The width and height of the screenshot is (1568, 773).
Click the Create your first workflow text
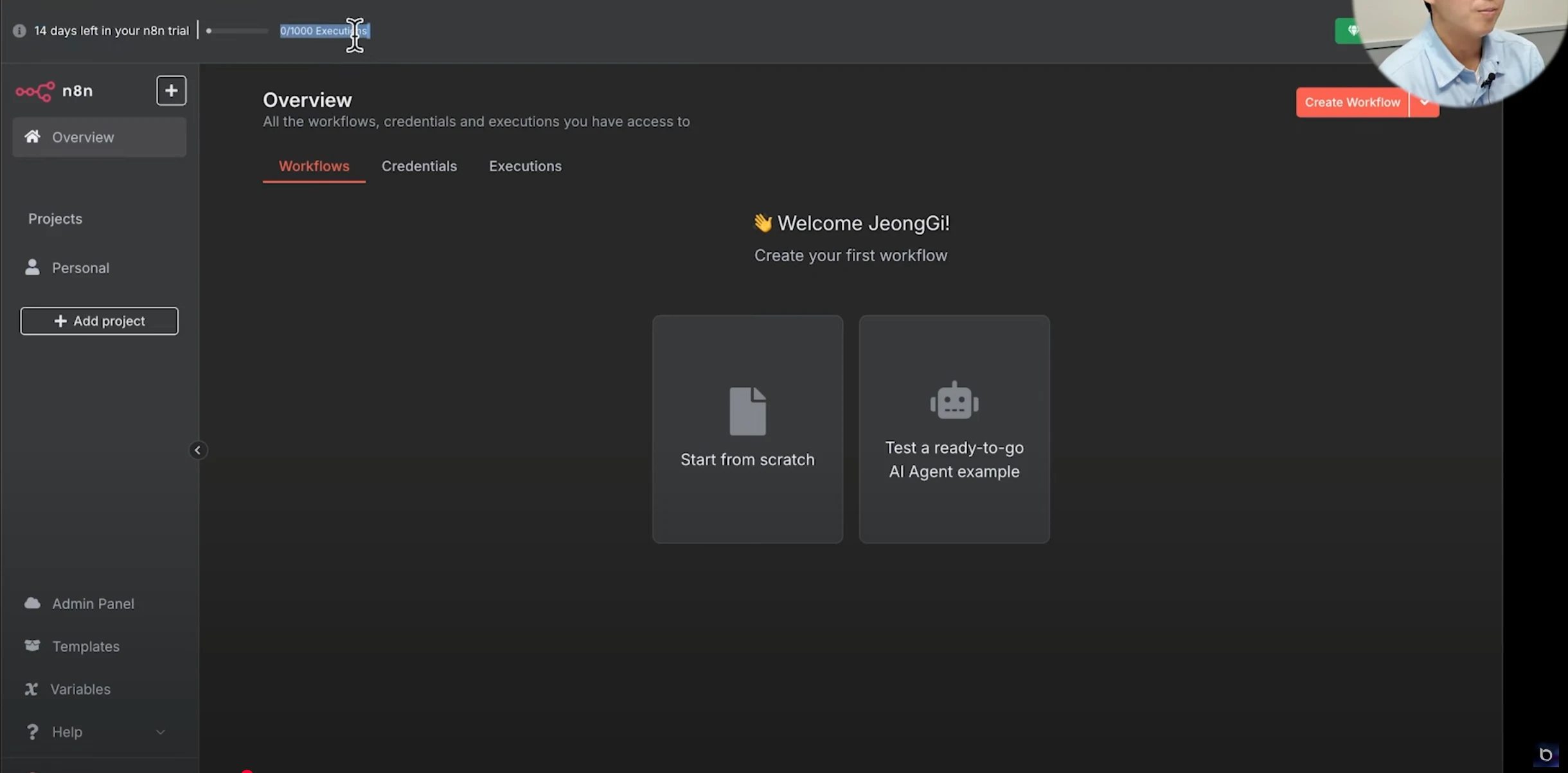pos(851,255)
